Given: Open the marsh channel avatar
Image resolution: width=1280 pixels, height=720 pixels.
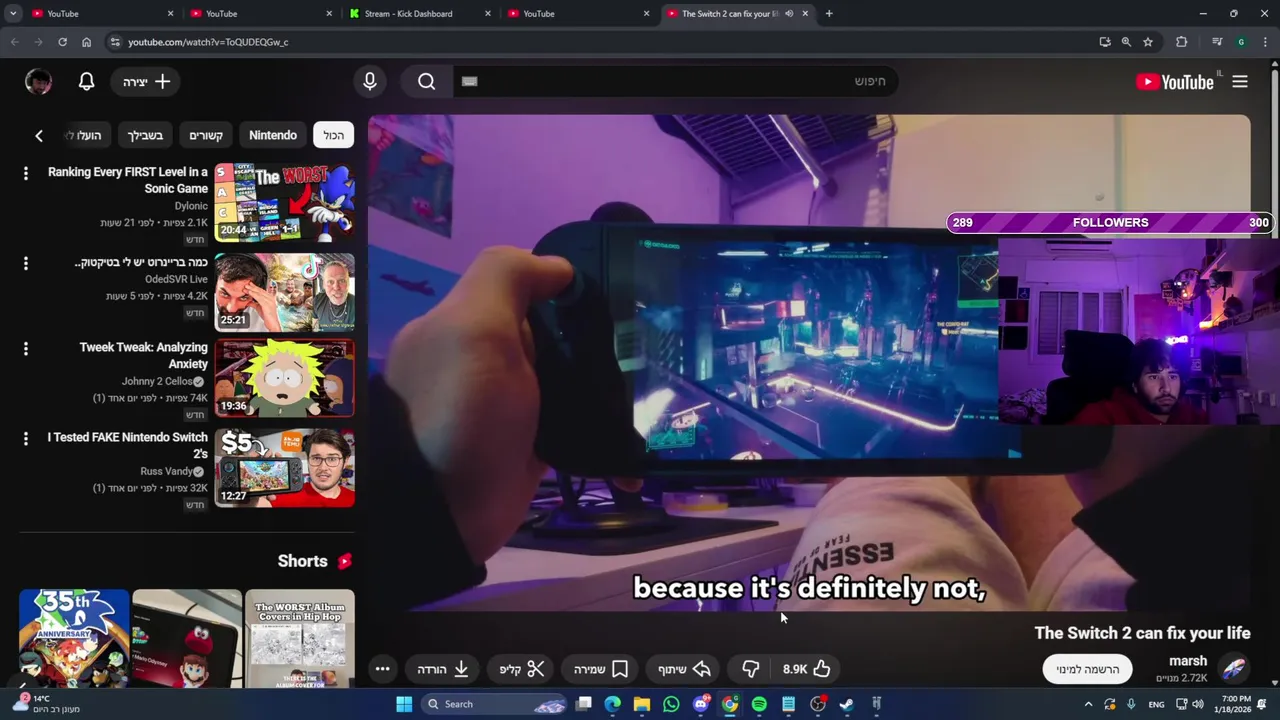Looking at the screenshot, I should (1234, 668).
